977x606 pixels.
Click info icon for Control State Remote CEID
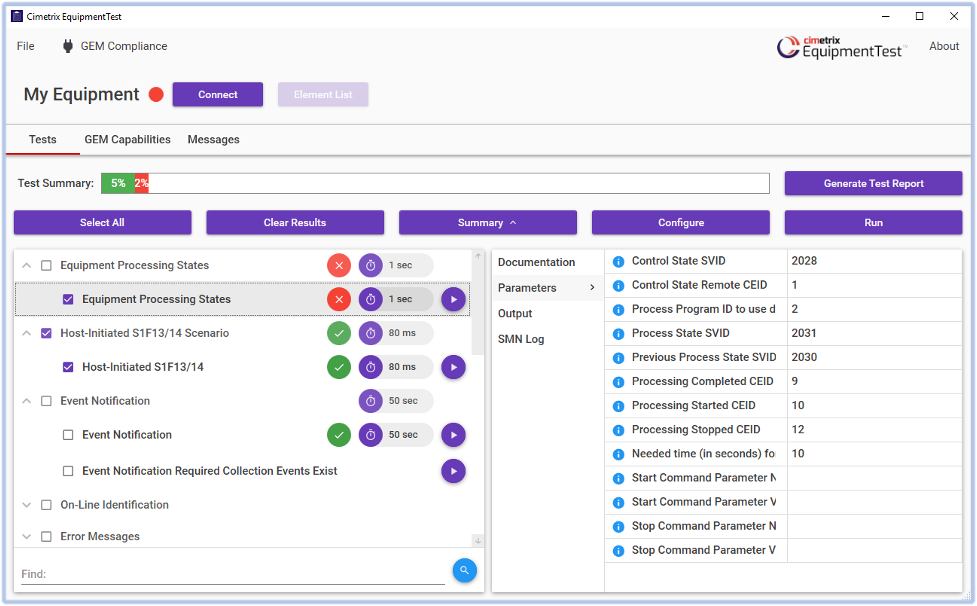[x=619, y=286]
